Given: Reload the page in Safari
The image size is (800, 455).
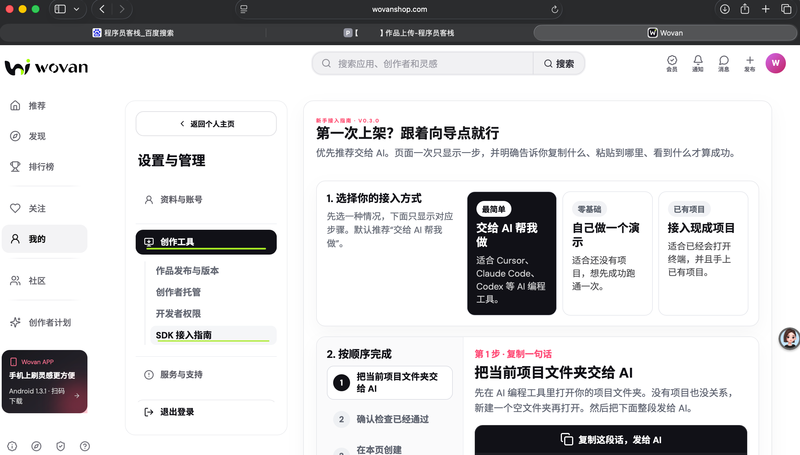Looking at the screenshot, I should click(x=555, y=9).
